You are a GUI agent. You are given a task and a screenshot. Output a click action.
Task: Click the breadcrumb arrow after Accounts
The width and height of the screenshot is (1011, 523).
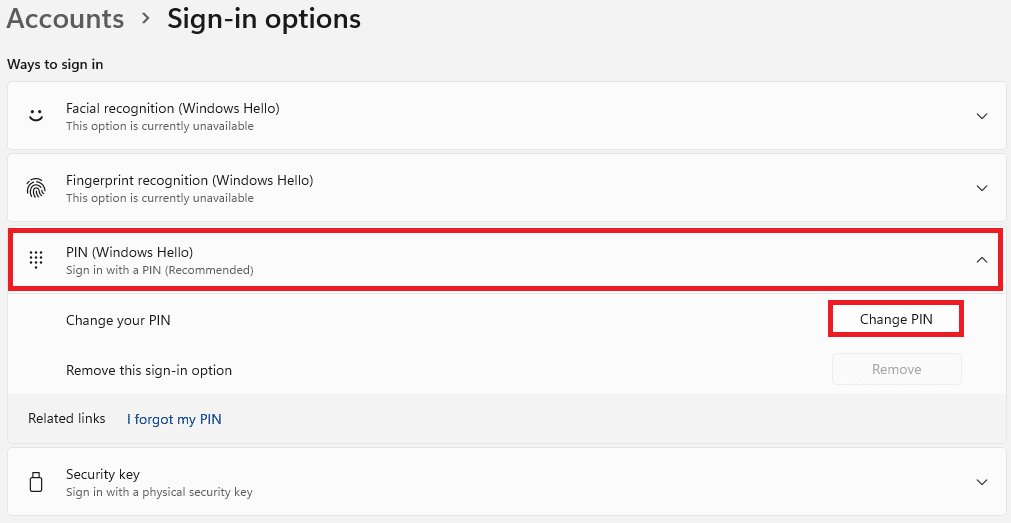(145, 19)
